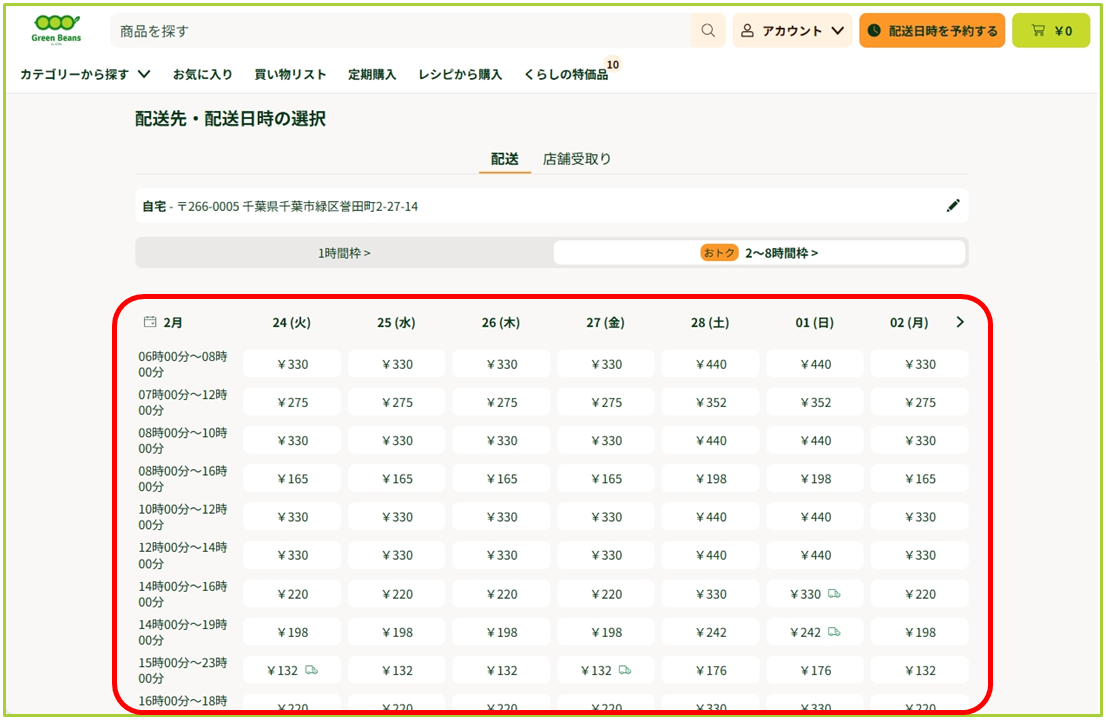Type in the 商品を探す search field
This screenshot has height=720, width=1106.
(400, 31)
